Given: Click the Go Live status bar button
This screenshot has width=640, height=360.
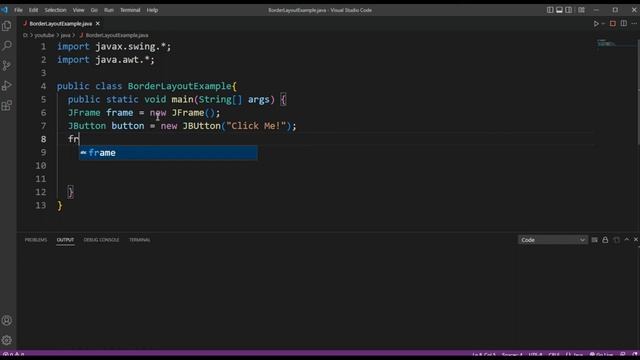Looking at the screenshot, I should tap(601, 354).
